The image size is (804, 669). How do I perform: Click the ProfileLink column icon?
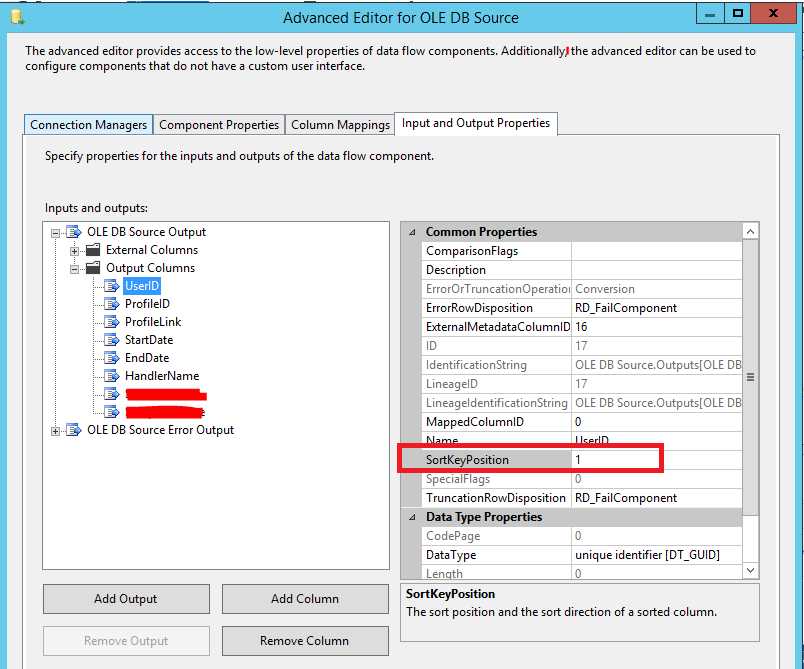click(112, 322)
